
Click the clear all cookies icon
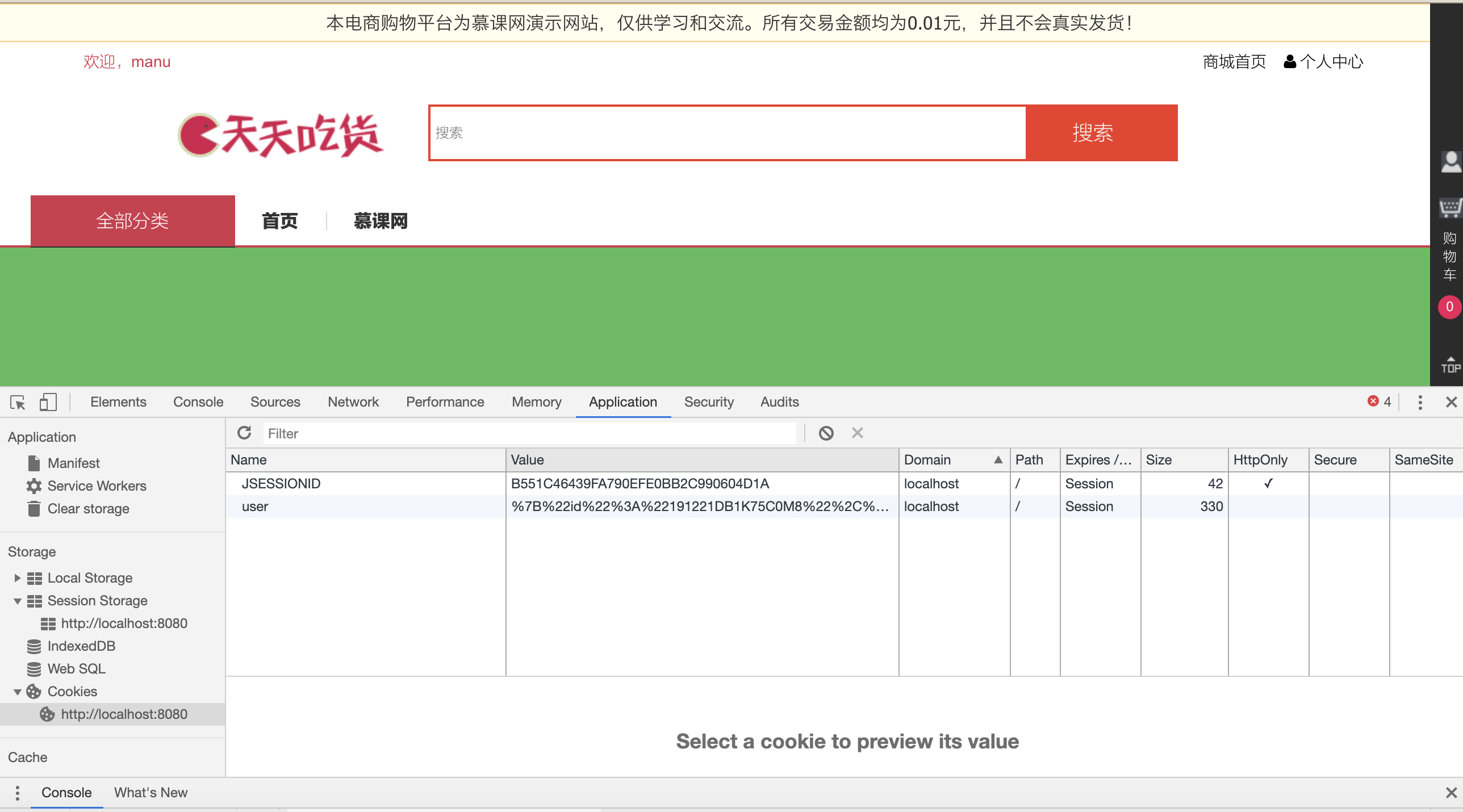click(x=826, y=433)
